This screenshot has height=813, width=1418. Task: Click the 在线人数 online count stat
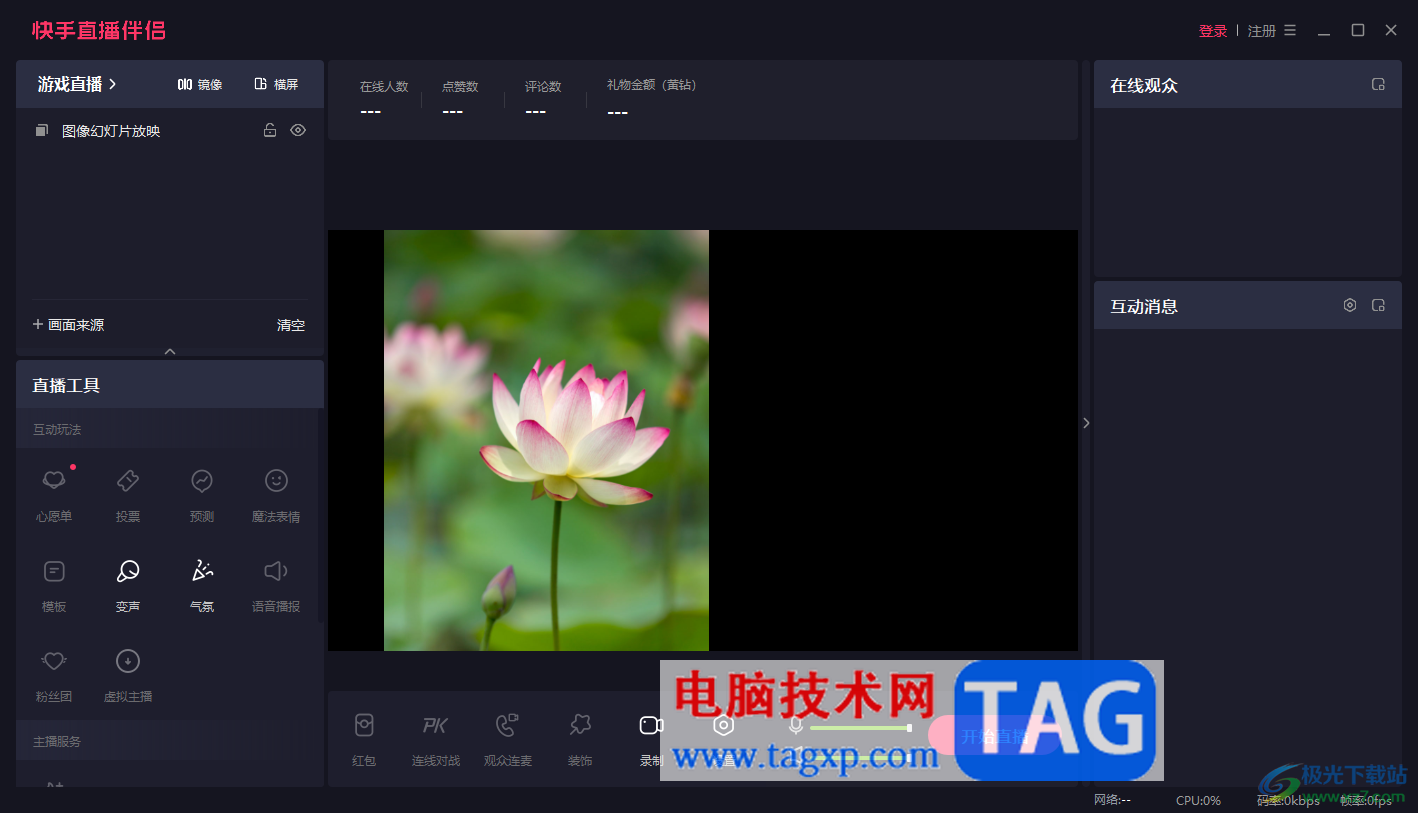pos(384,98)
